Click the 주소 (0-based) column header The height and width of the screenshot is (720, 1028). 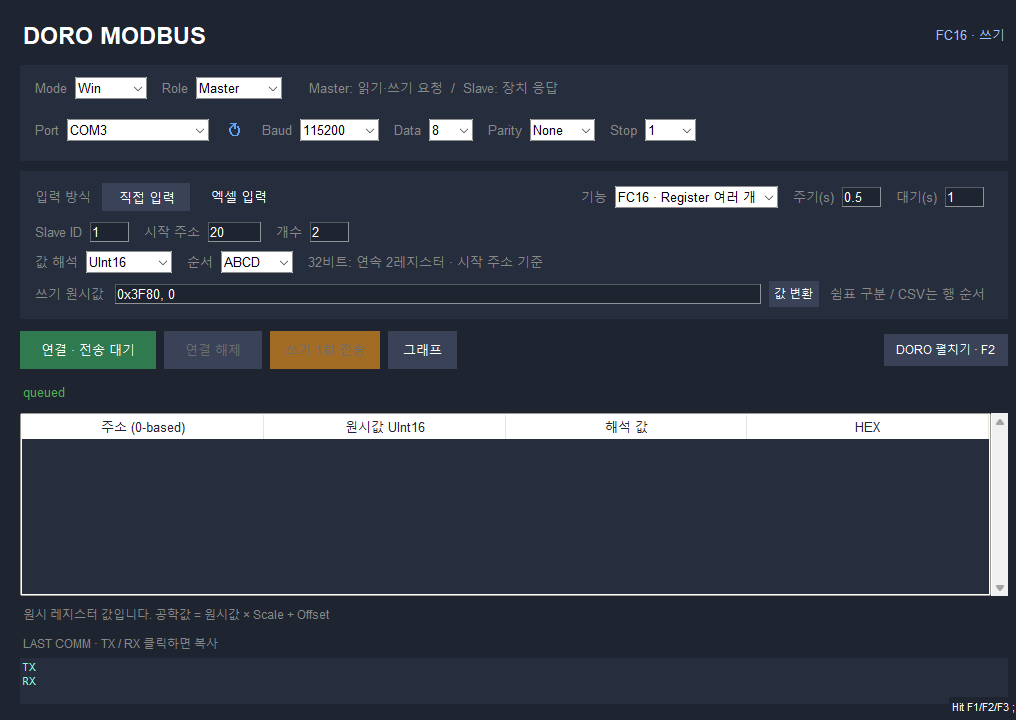[143, 427]
